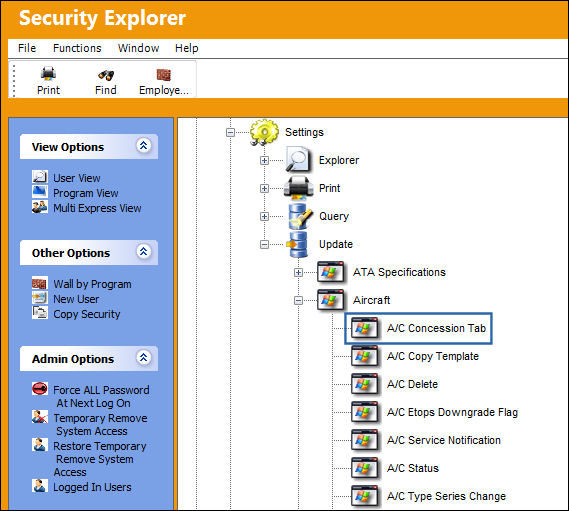Click the Force ALL Password key icon
Image resolution: width=569 pixels, height=511 pixels.
click(40, 389)
